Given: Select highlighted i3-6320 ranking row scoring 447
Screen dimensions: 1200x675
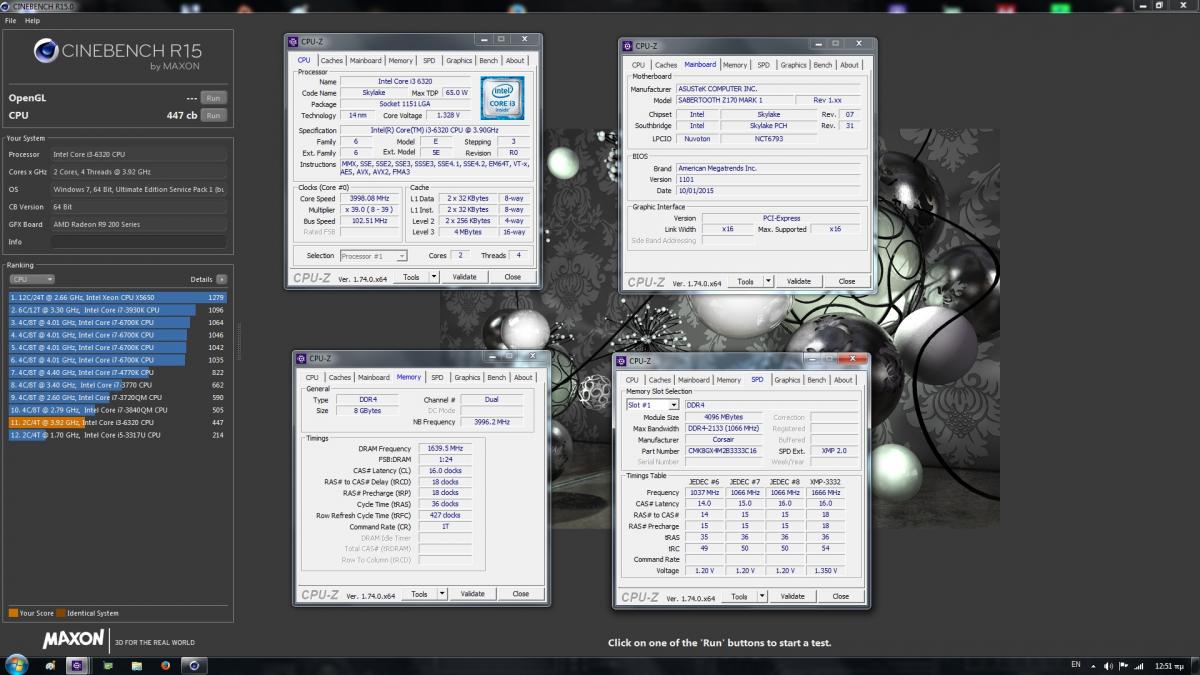Looking at the screenshot, I should pos(118,423).
